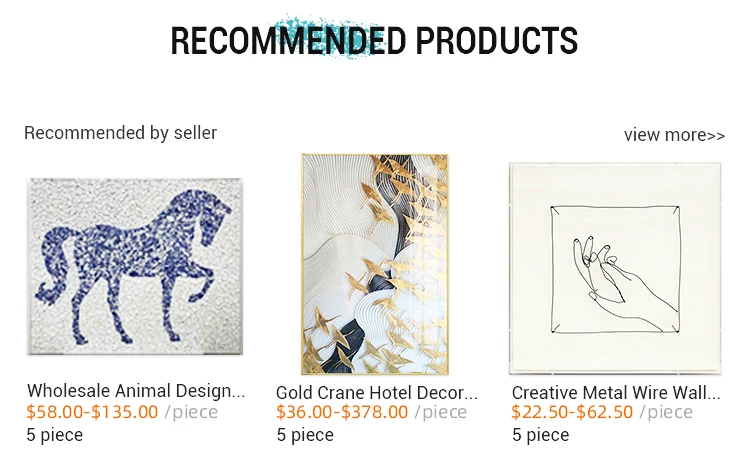Image resolution: width=750 pixels, height=450 pixels.
Task: Click the 5 piece label under the crane product
Action: [305, 434]
